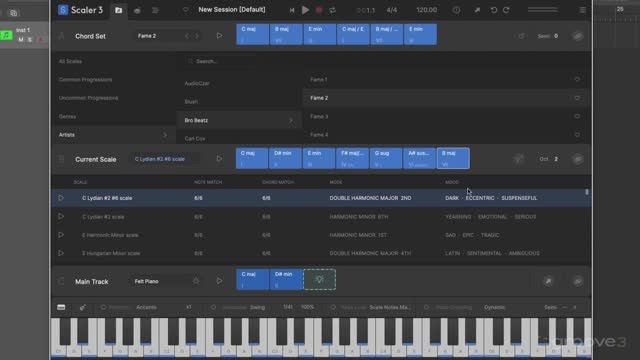Click the Undo arrow icon

493,10
